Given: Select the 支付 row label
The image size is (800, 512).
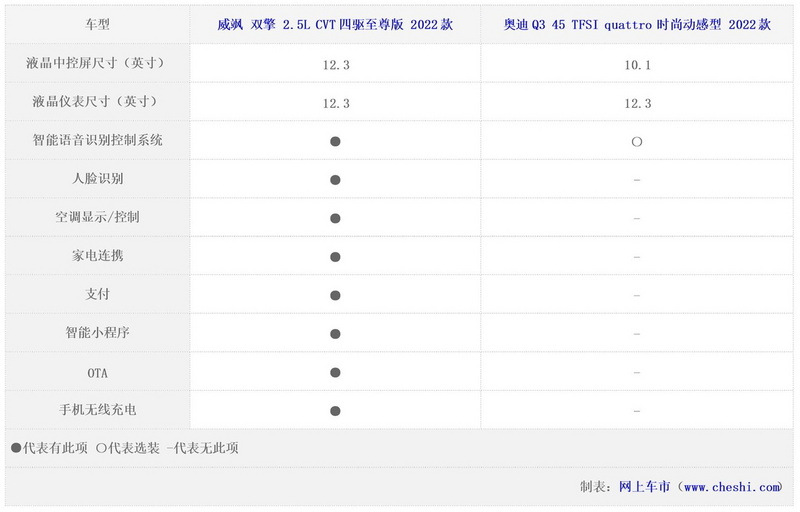Looking at the screenshot, I should point(97,294).
